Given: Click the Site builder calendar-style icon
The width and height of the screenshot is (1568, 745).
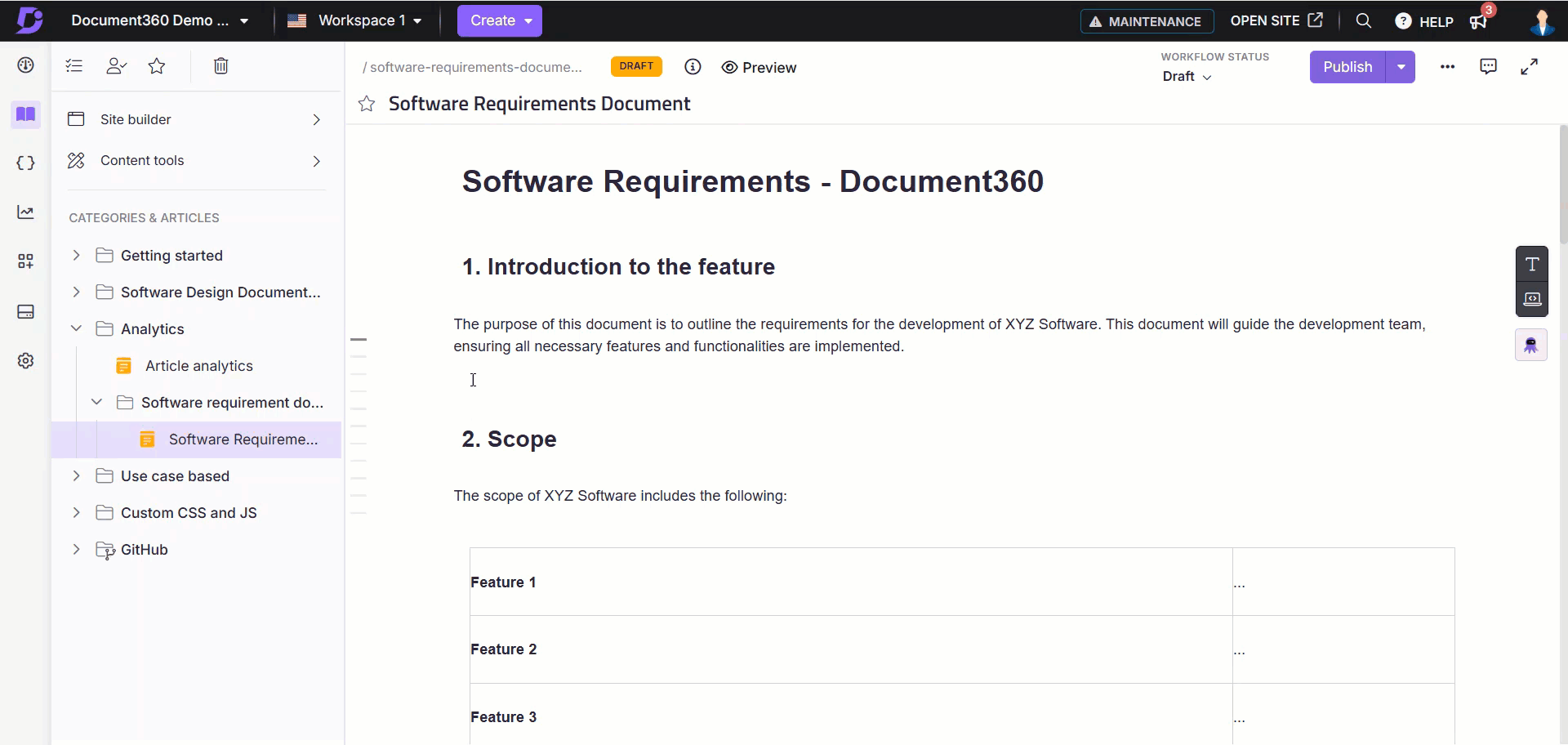Looking at the screenshot, I should pyautogui.click(x=76, y=119).
